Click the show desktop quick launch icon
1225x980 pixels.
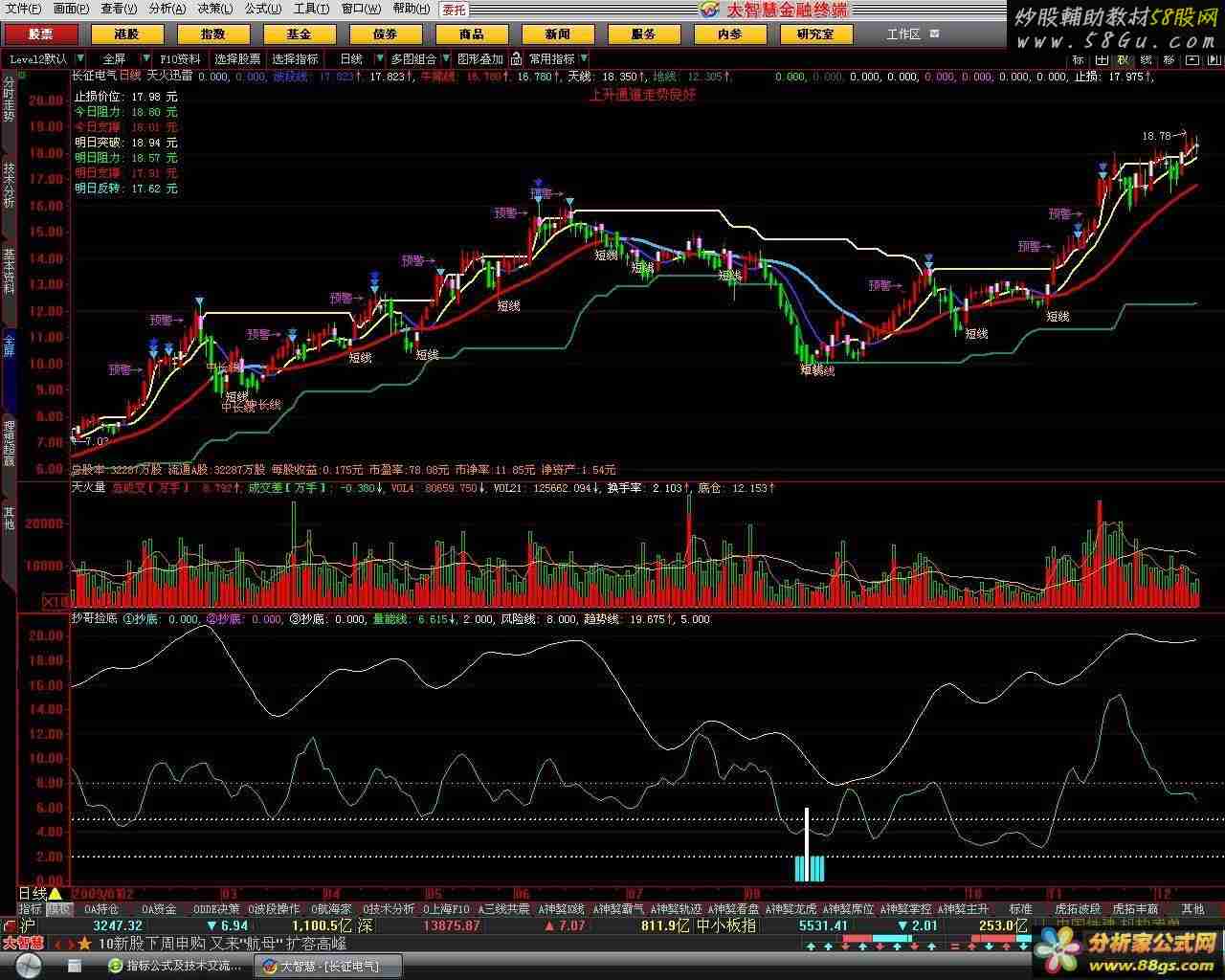click(74, 966)
